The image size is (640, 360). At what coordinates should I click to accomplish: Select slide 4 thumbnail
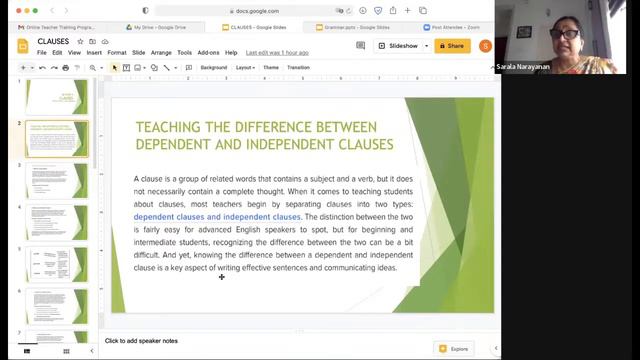pyautogui.click(x=57, y=223)
